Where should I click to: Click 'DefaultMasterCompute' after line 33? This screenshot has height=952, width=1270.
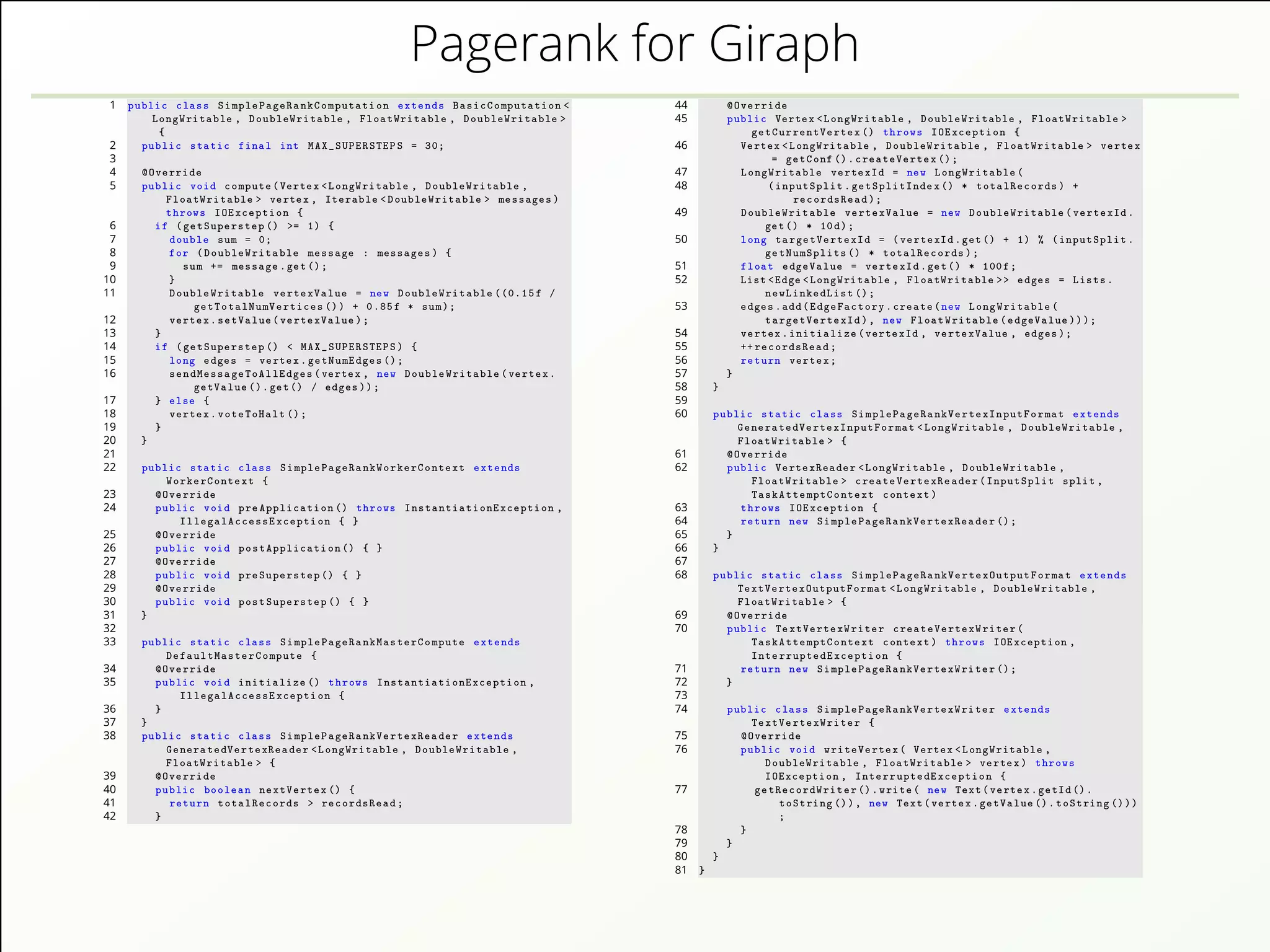coord(234,656)
